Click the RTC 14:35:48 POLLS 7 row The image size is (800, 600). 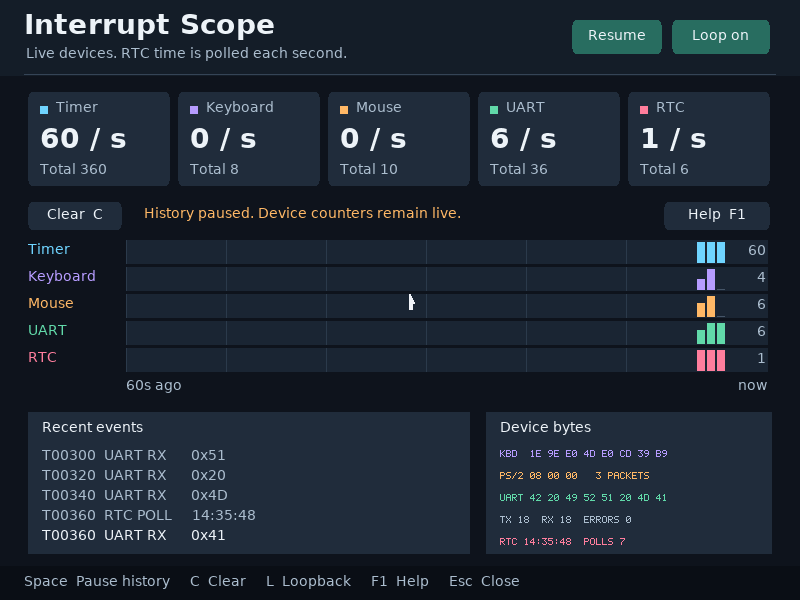coord(562,541)
